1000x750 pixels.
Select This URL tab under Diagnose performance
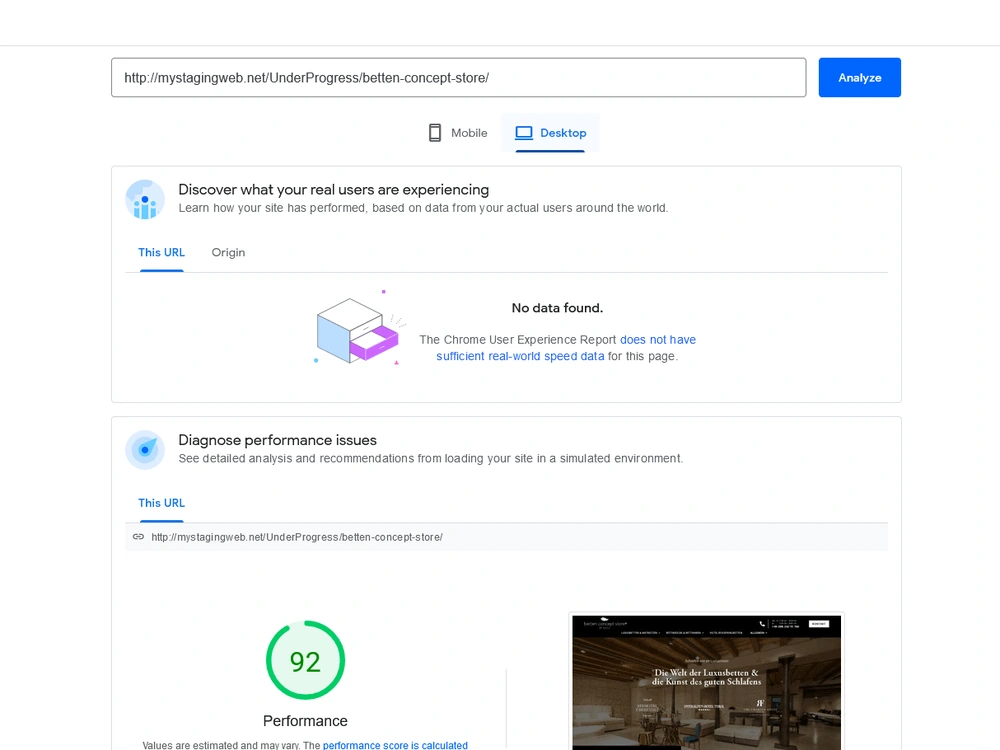pos(161,503)
